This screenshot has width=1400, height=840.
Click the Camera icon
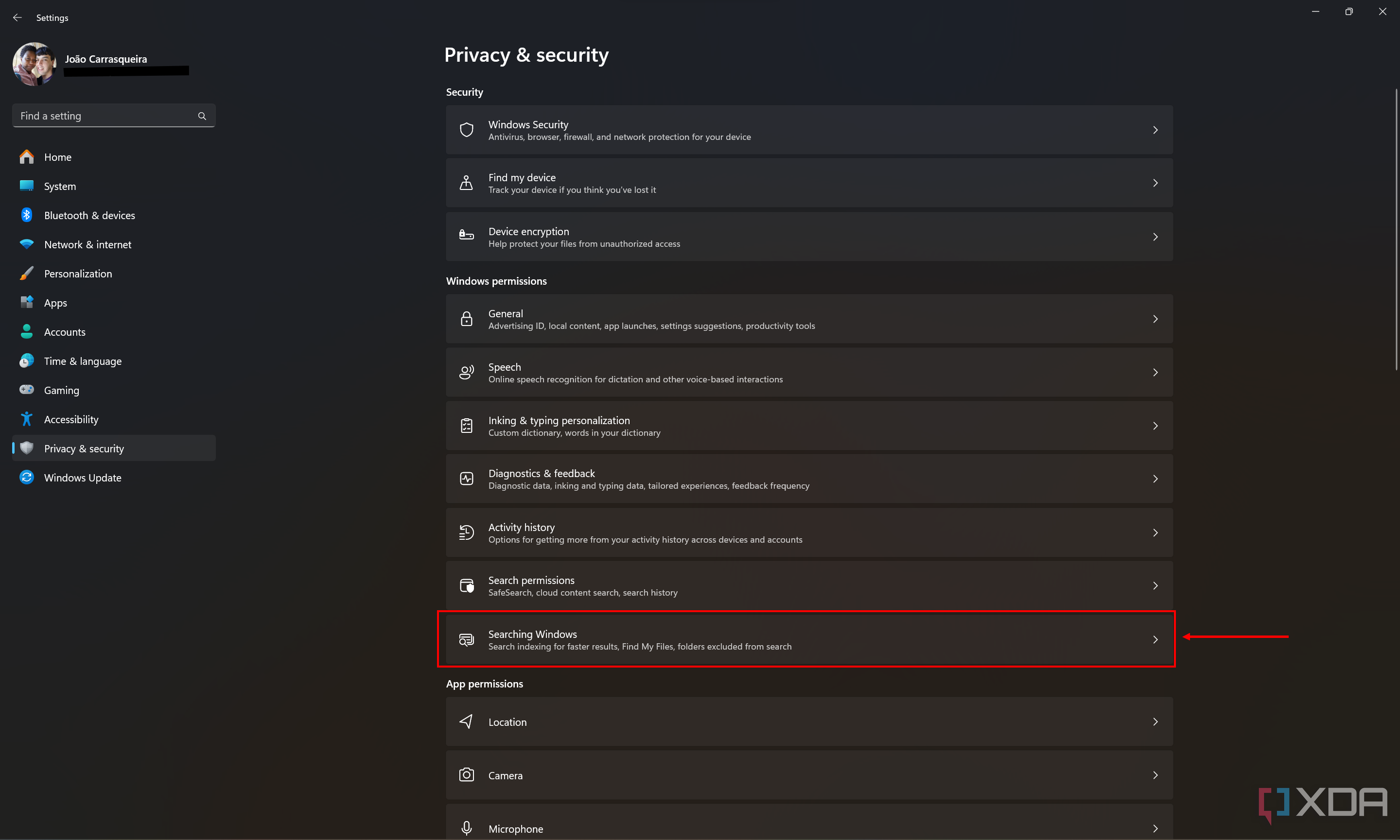(x=466, y=774)
